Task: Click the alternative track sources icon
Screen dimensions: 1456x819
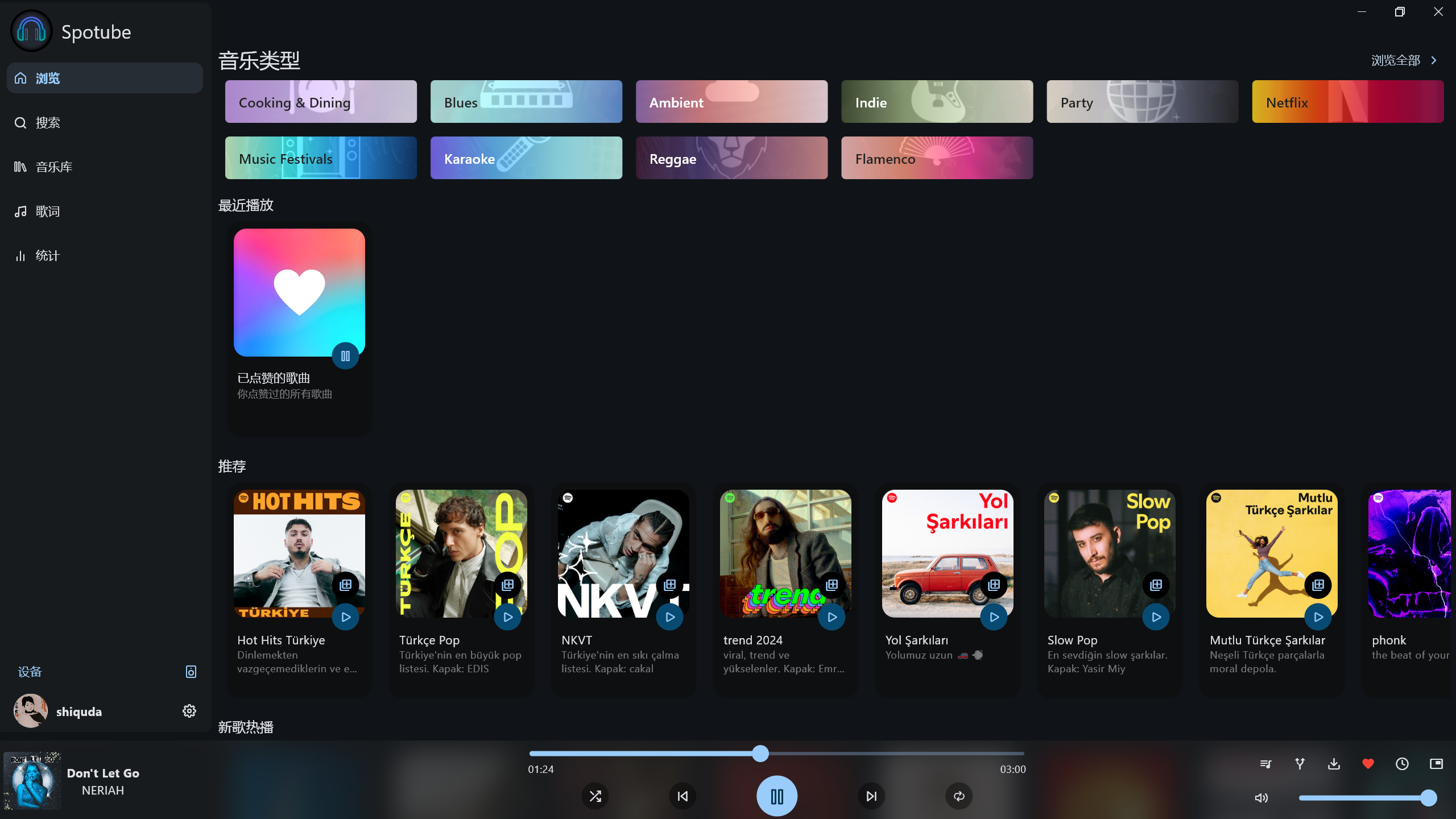Action: [x=1300, y=764]
